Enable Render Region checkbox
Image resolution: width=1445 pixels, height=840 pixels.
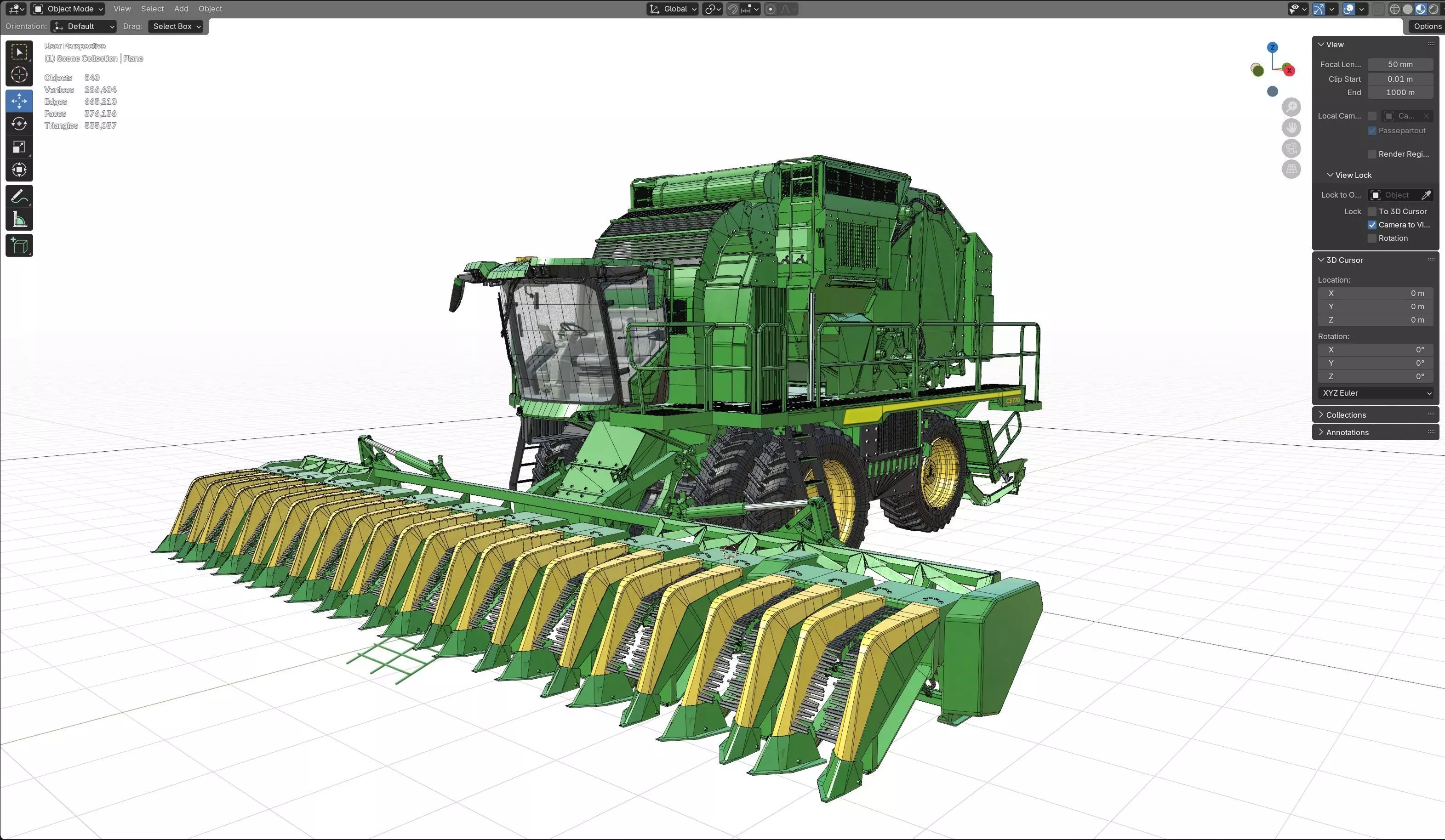(x=1371, y=154)
